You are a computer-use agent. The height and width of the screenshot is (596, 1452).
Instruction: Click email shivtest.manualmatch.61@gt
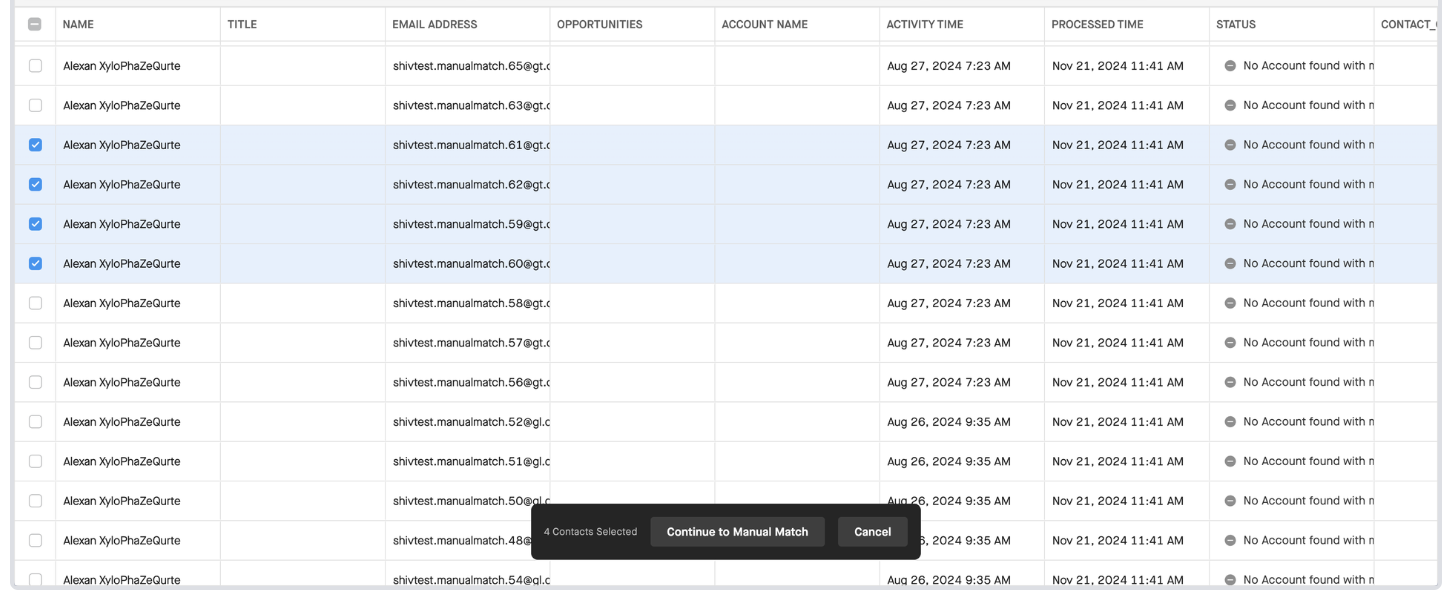click(x=471, y=145)
